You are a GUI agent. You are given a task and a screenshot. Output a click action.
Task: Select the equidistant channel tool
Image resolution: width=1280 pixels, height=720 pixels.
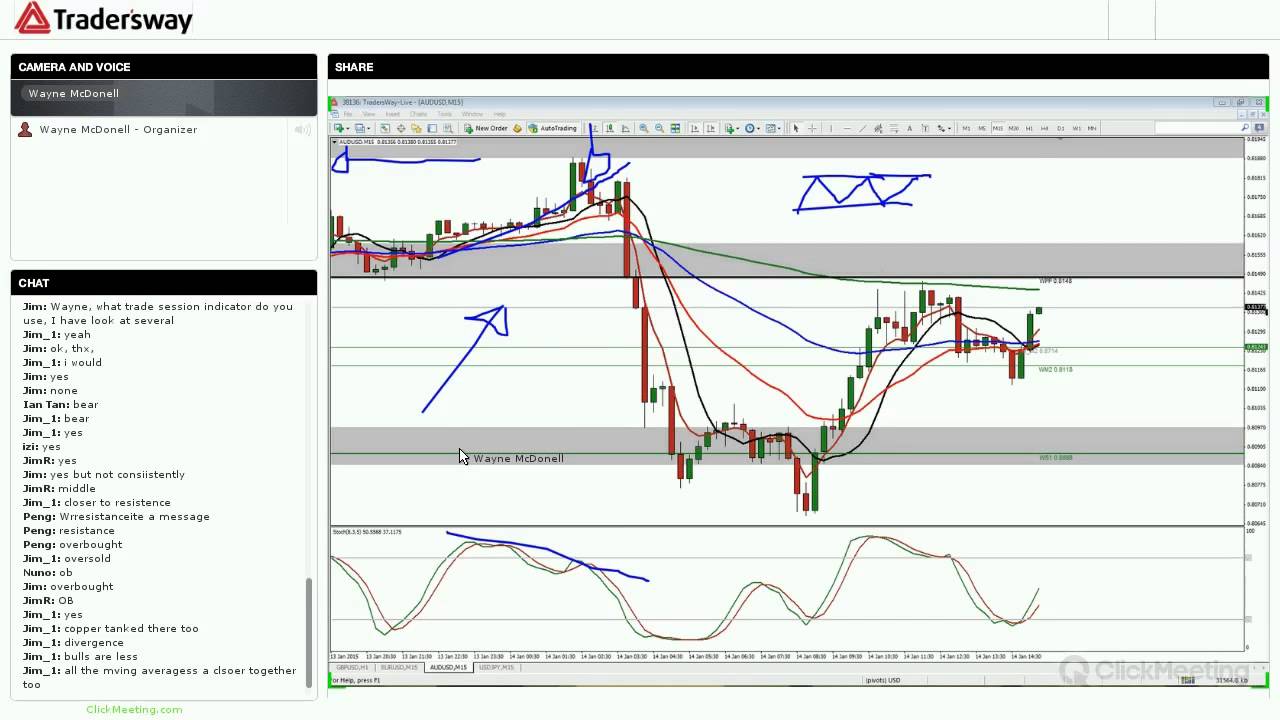pos(878,128)
